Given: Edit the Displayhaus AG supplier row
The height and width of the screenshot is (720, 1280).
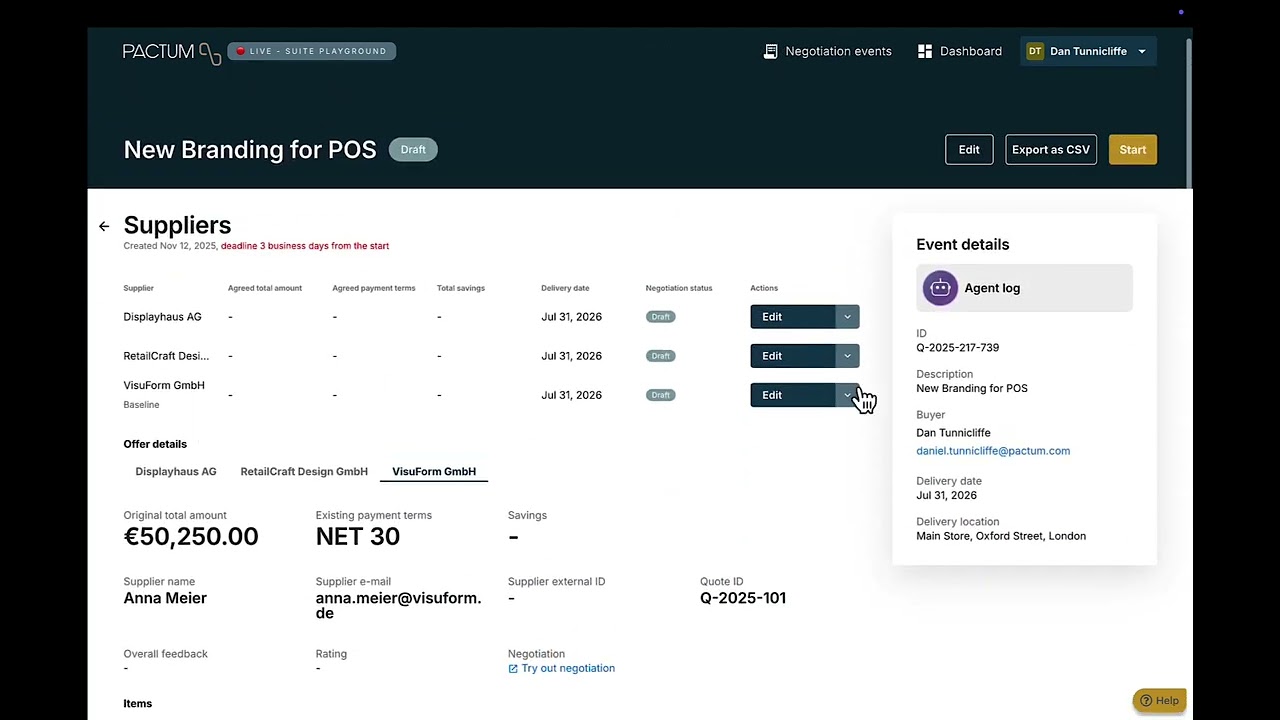Looking at the screenshot, I should (793, 317).
